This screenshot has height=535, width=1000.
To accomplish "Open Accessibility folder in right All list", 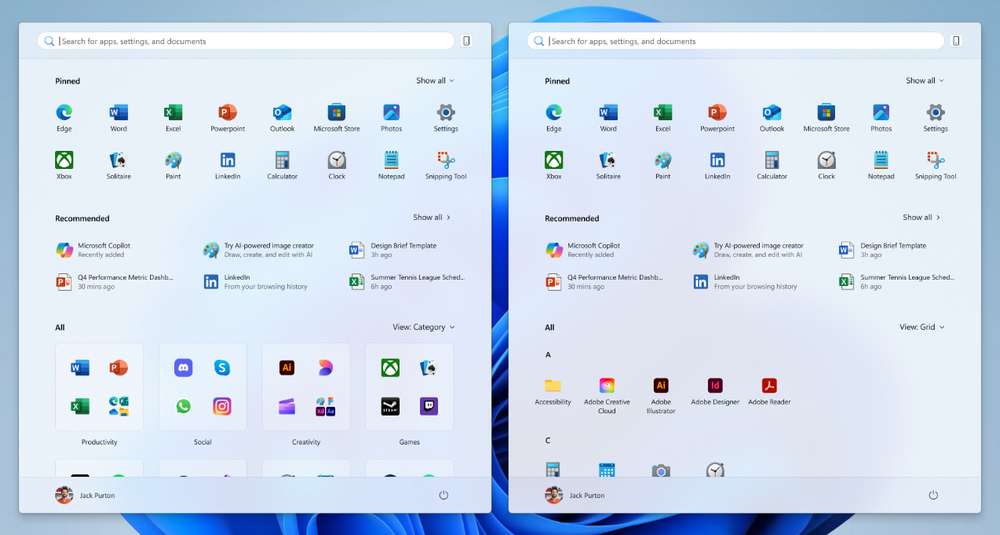I will [553, 392].
